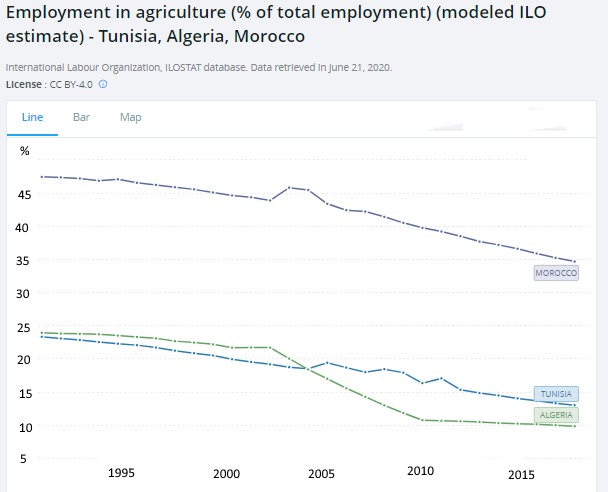Click the TUNISIA series label
Viewport: 608px width, 492px height.
tap(556, 394)
